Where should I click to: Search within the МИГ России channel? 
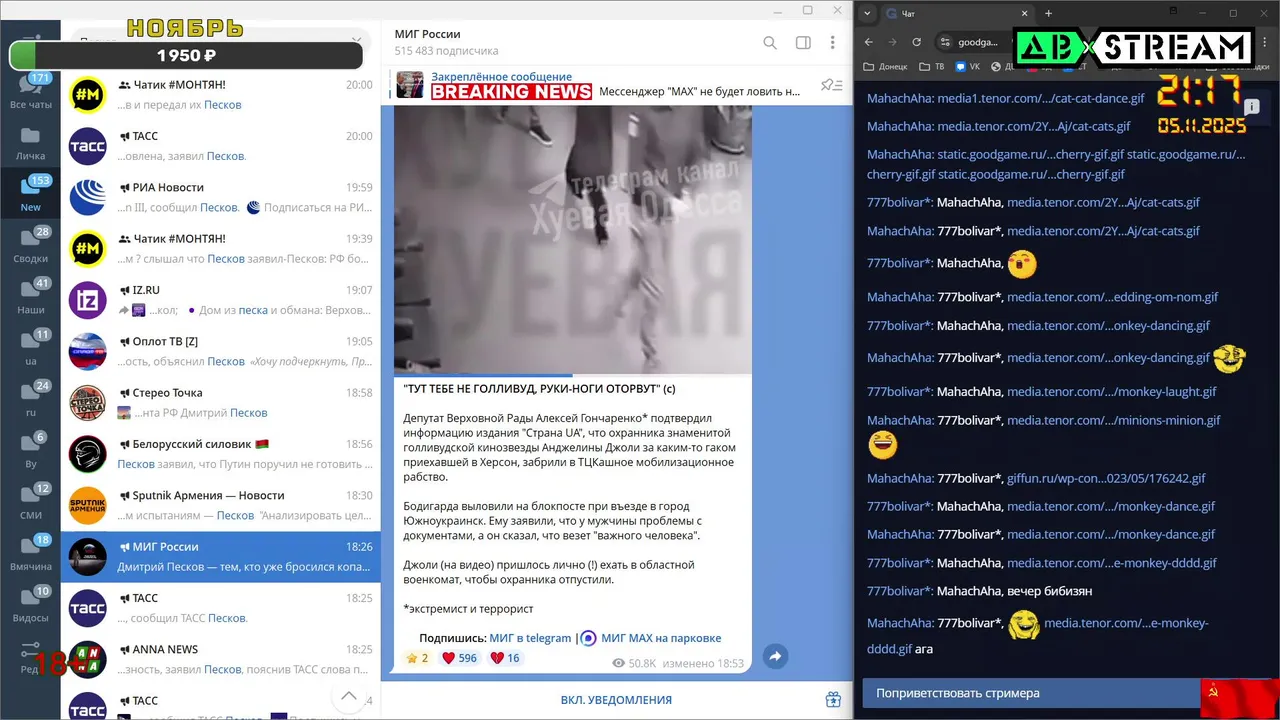(770, 43)
